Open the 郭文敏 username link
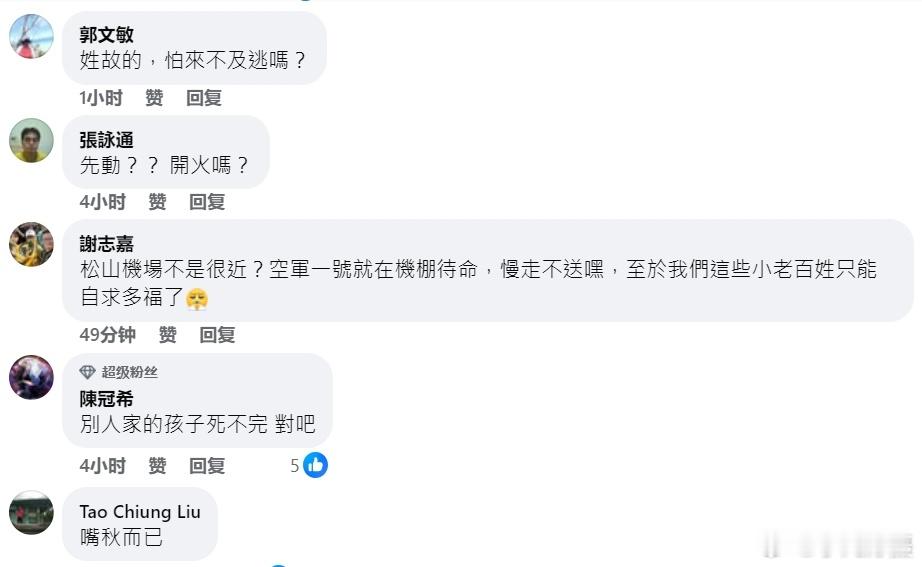Screen dimensions: 922x567 106,35
